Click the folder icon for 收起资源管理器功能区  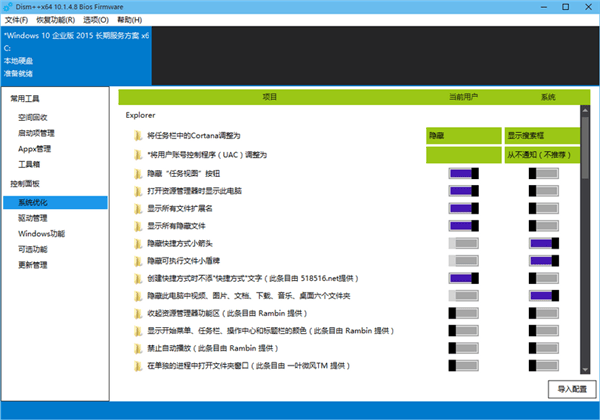coord(138,313)
